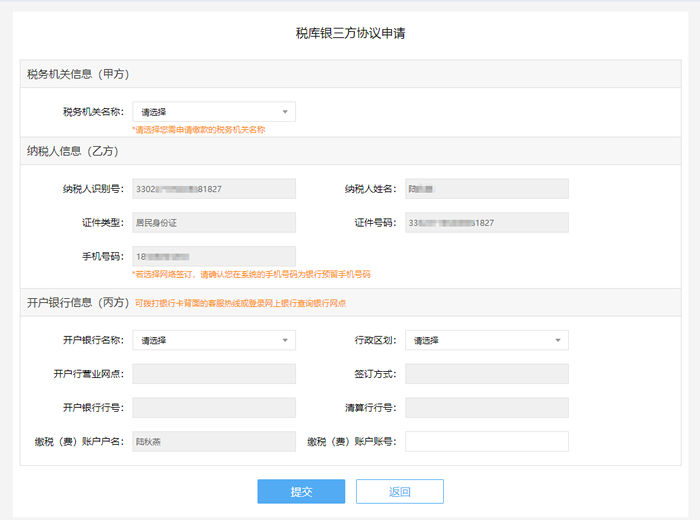This screenshot has width=700, height=520.
Task: Click the 税务机关信息（甲方） section header
Action: click(78, 75)
